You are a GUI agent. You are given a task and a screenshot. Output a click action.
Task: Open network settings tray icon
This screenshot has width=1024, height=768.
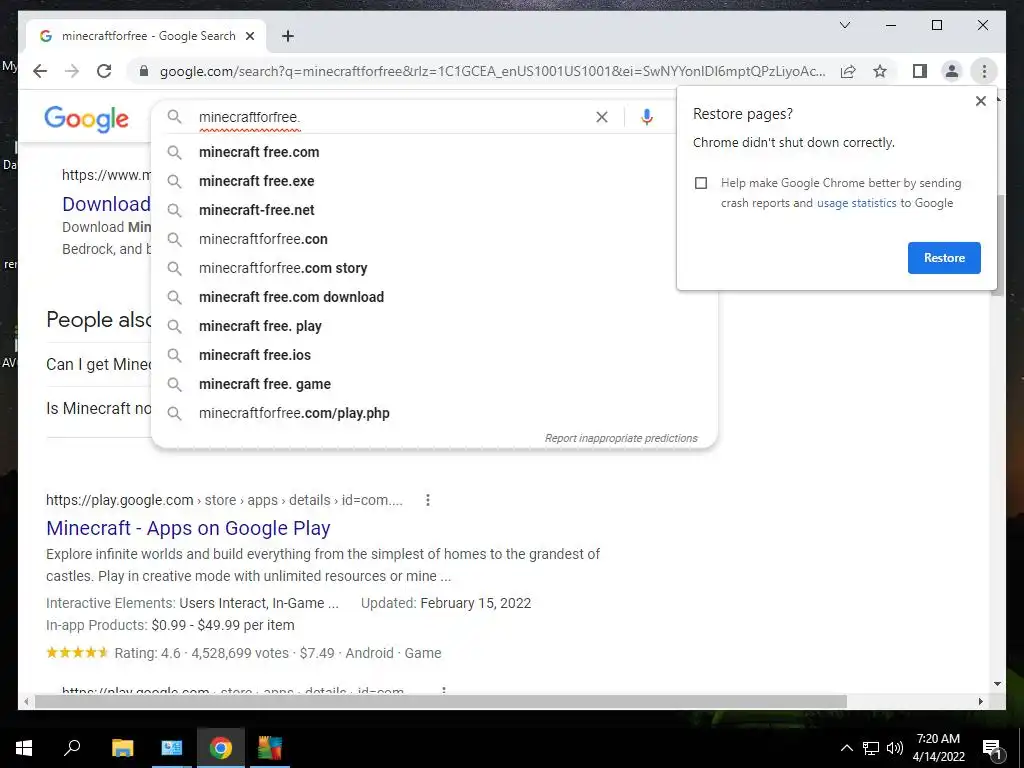coord(871,748)
